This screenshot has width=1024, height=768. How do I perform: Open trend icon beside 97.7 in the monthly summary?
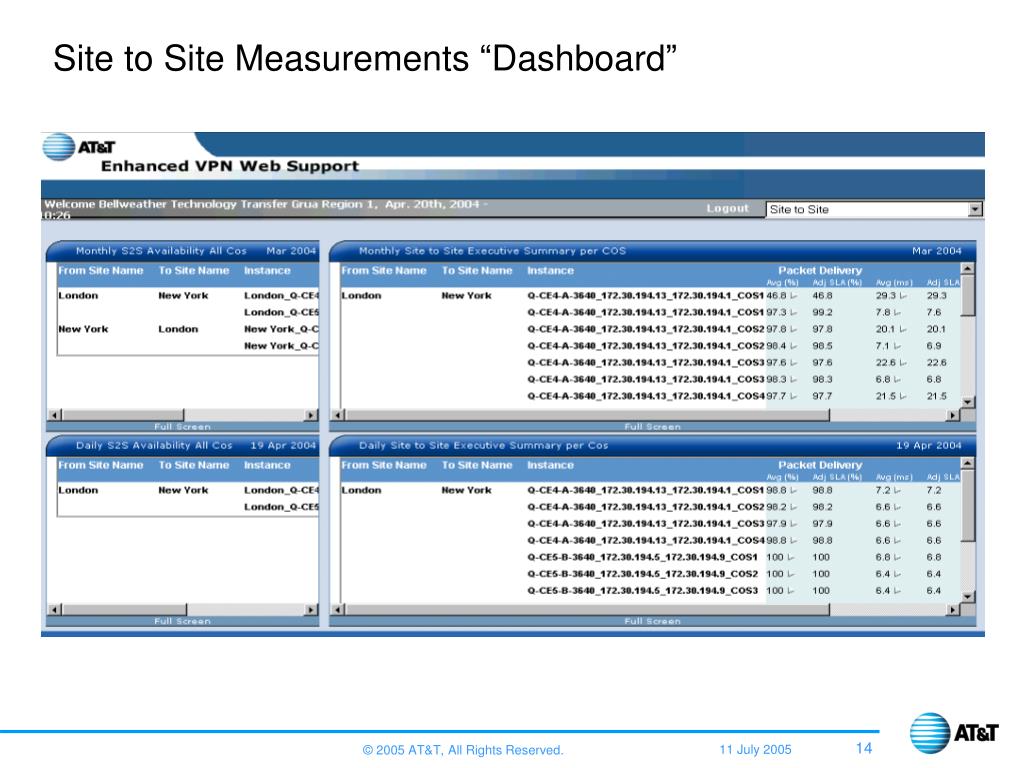click(x=793, y=396)
